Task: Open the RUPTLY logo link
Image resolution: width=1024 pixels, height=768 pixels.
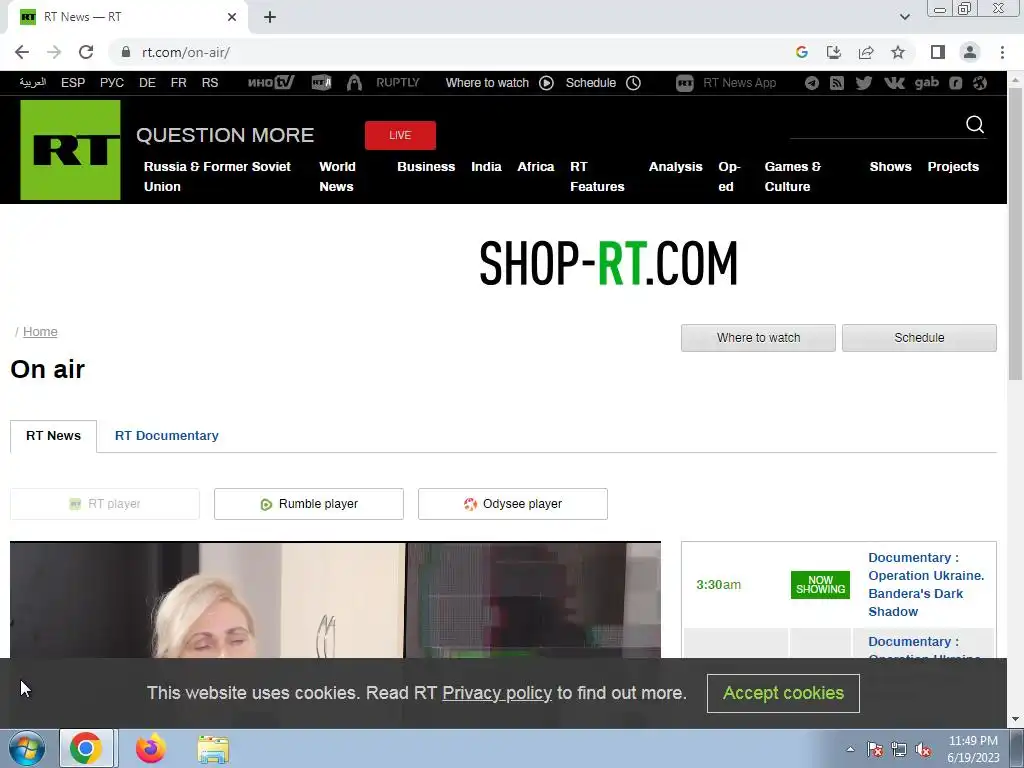Action: tap(397, 82)
